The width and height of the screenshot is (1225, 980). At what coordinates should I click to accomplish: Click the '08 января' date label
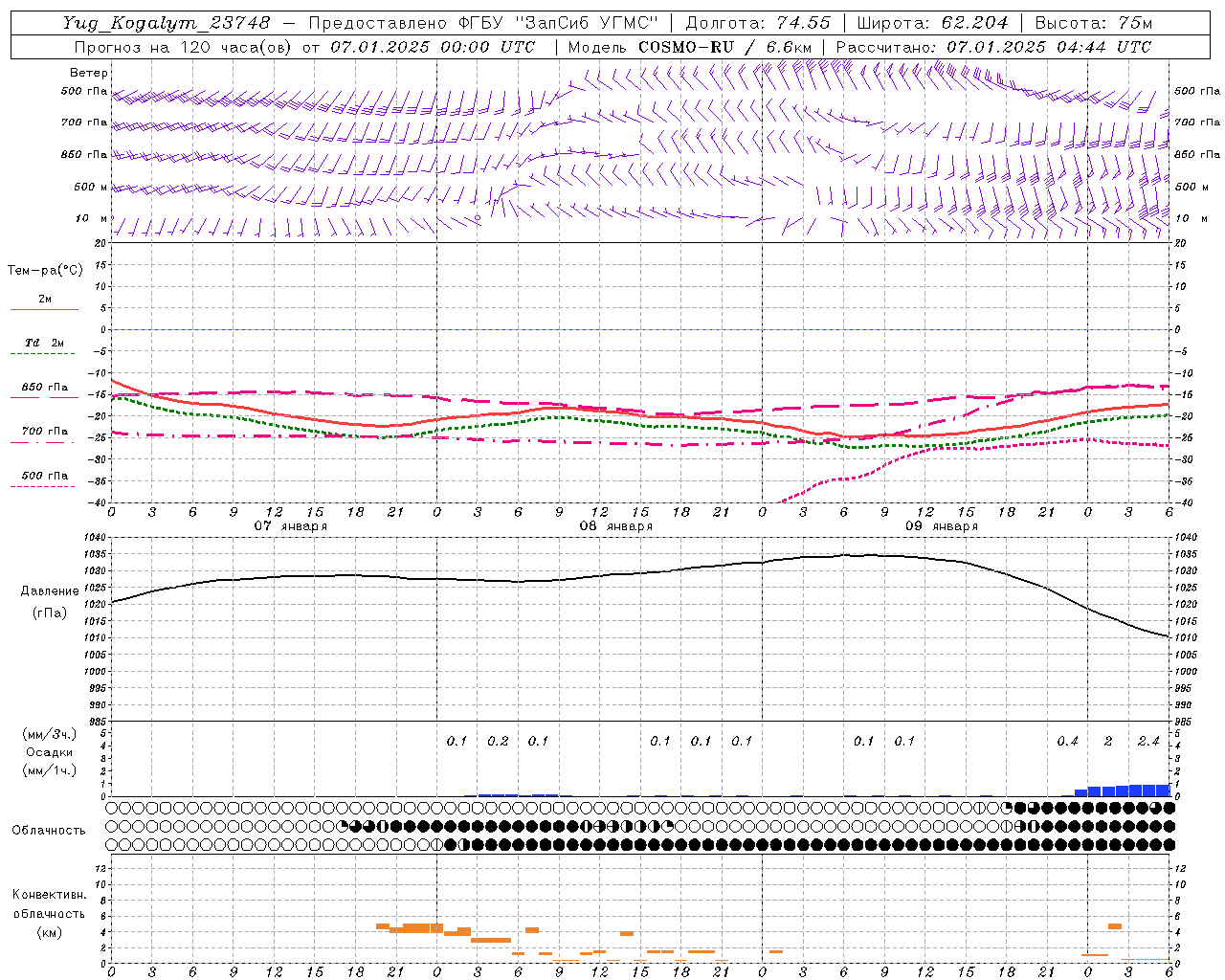616,526
